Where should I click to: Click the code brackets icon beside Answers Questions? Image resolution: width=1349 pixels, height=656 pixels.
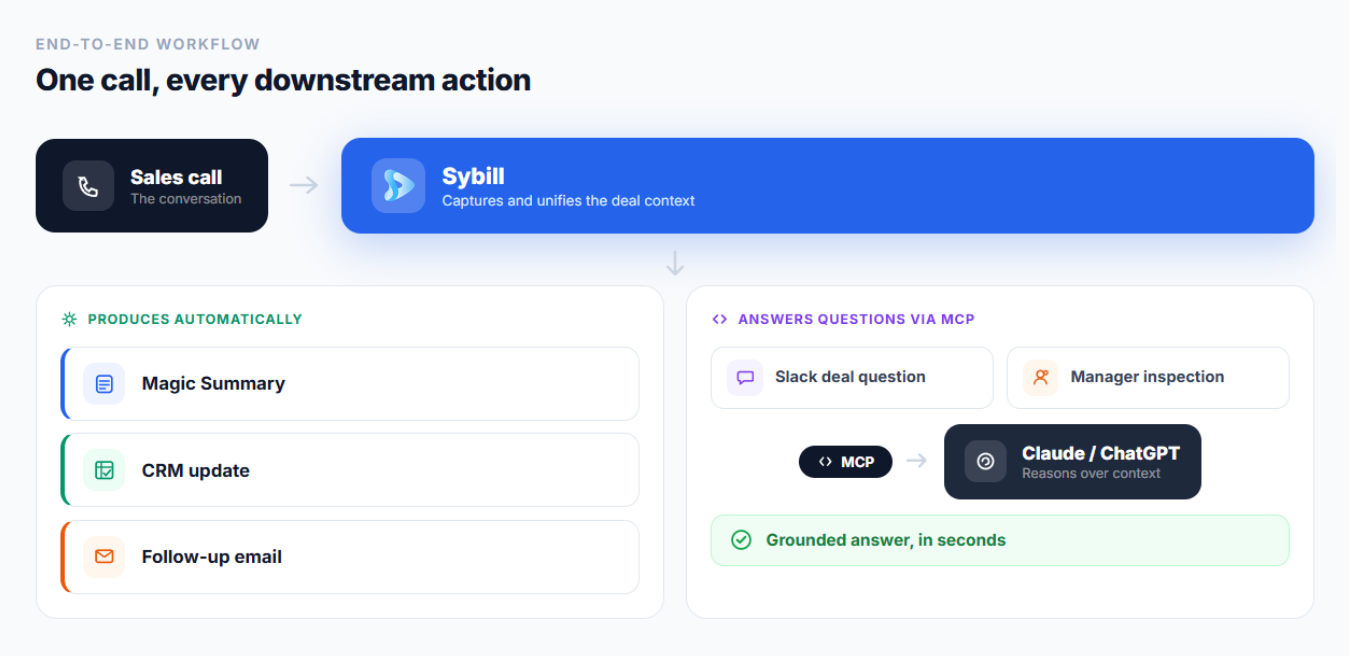tap(719, 319)
